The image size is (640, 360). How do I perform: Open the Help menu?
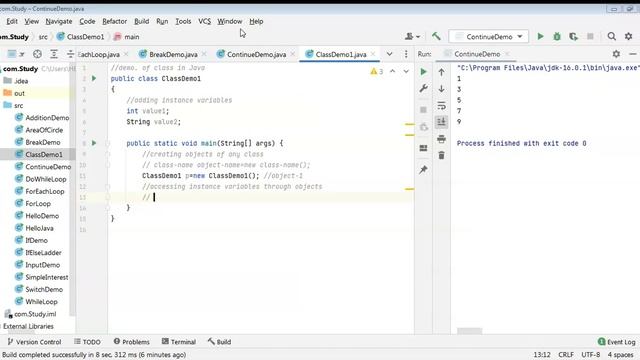[x=256, y=21]
